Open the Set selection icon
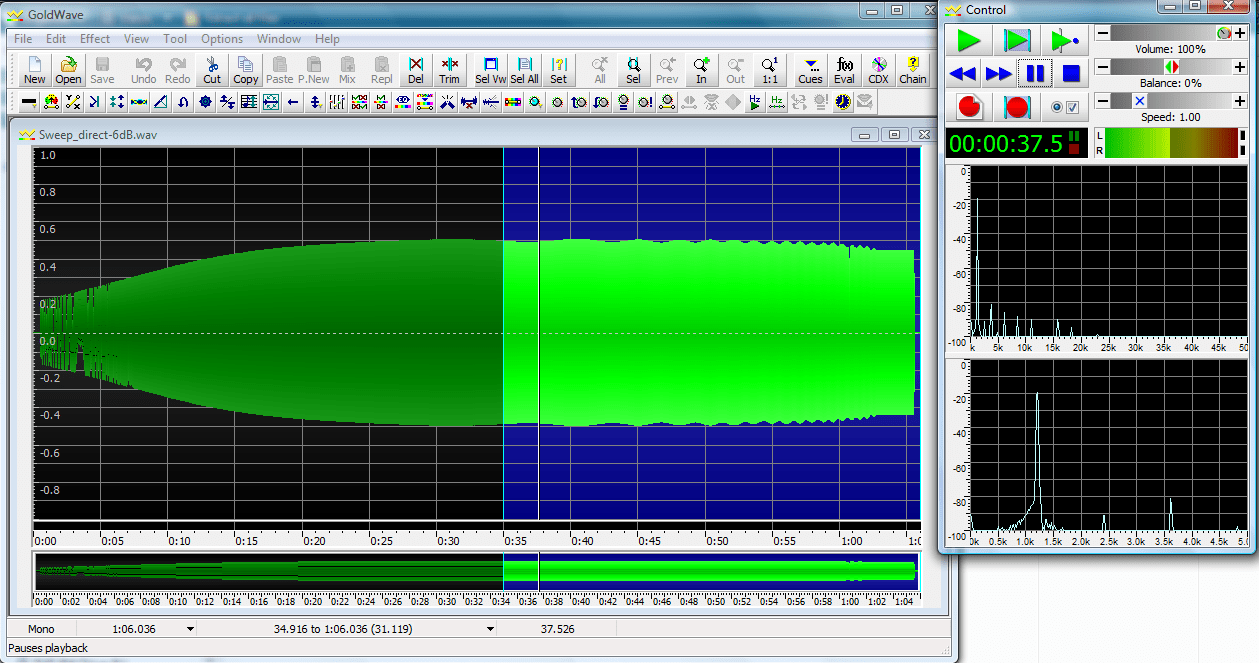The width and height of the screenshot is (1259, 663). coord(558,69)
